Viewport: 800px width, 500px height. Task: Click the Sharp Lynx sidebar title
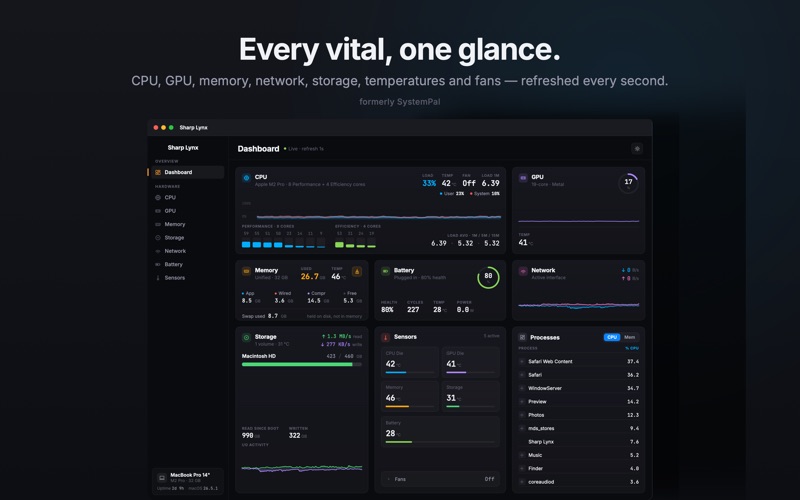point(183,148)
